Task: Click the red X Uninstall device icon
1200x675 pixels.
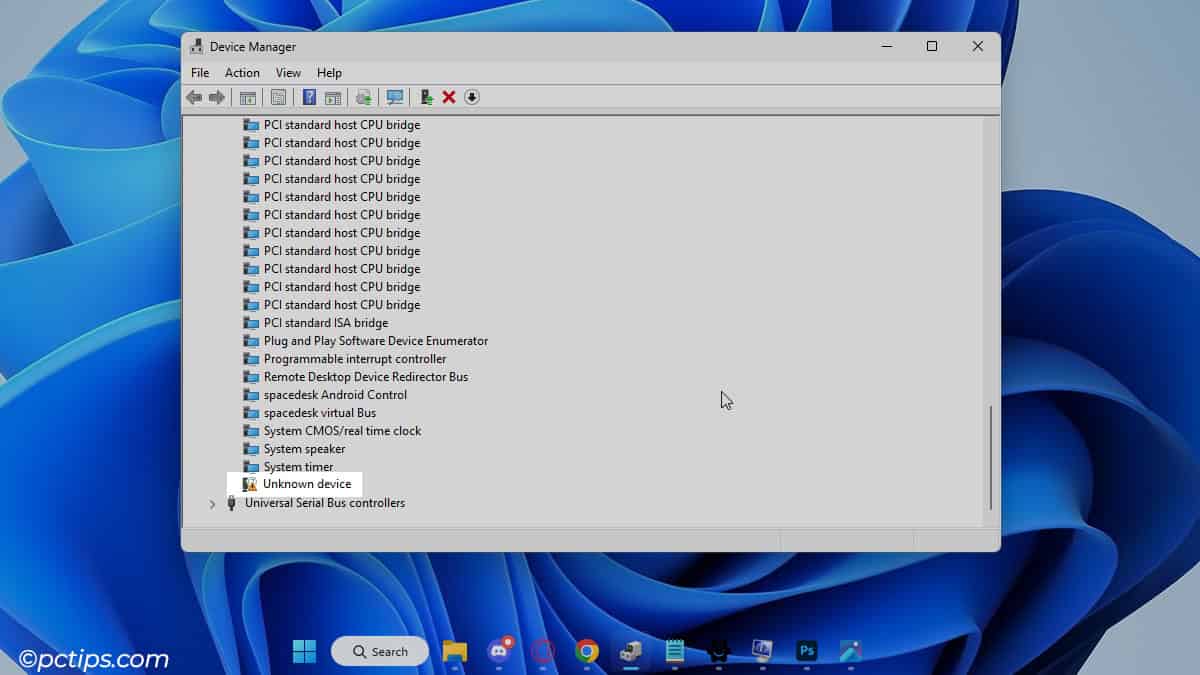Action: 449,97
